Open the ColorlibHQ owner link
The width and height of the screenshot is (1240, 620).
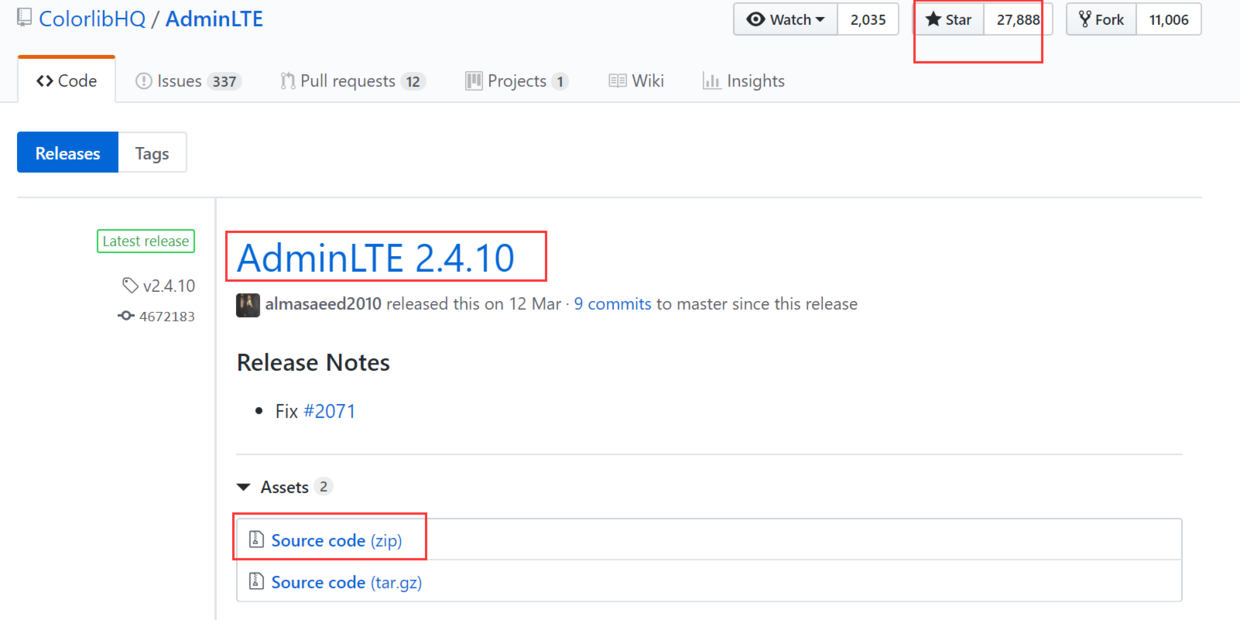pos(92,19)
